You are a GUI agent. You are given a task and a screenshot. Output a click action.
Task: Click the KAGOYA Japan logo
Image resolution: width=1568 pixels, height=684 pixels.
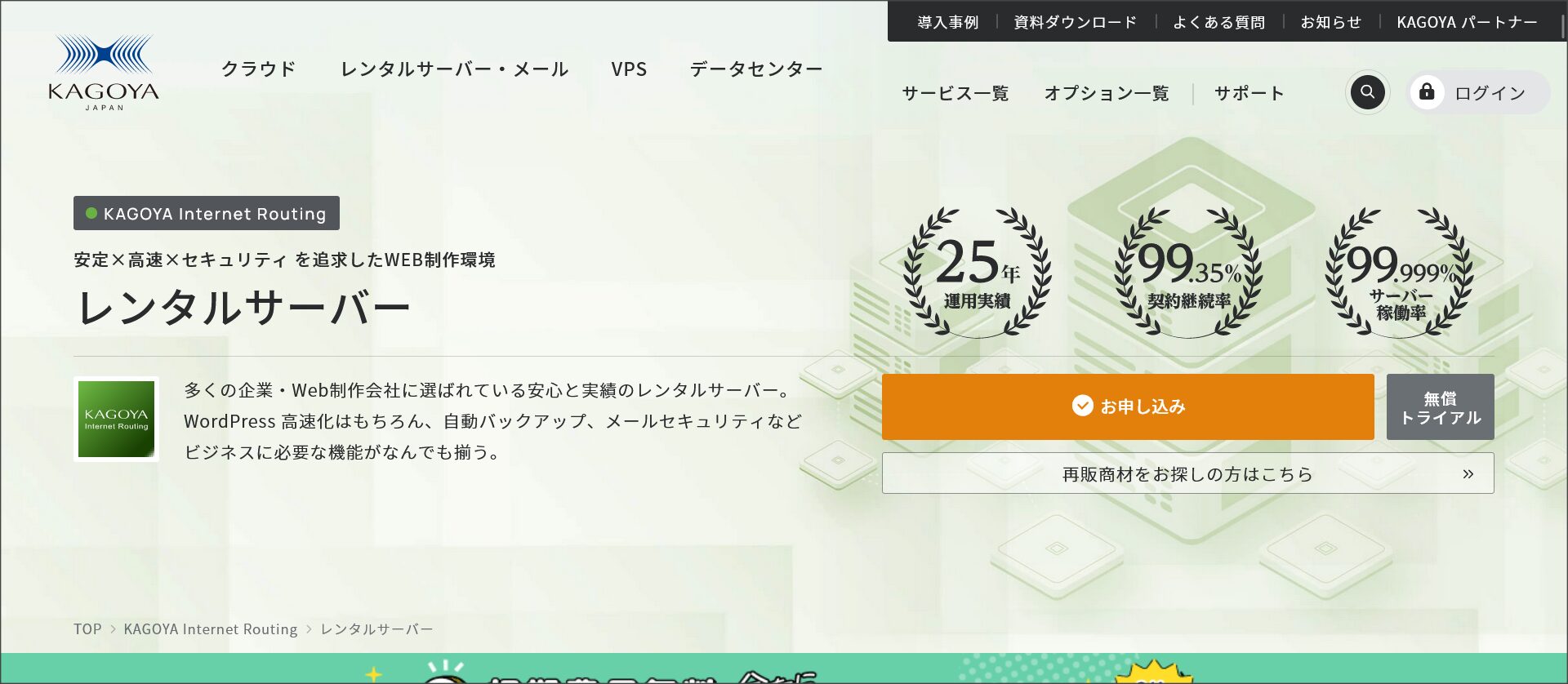104,73
